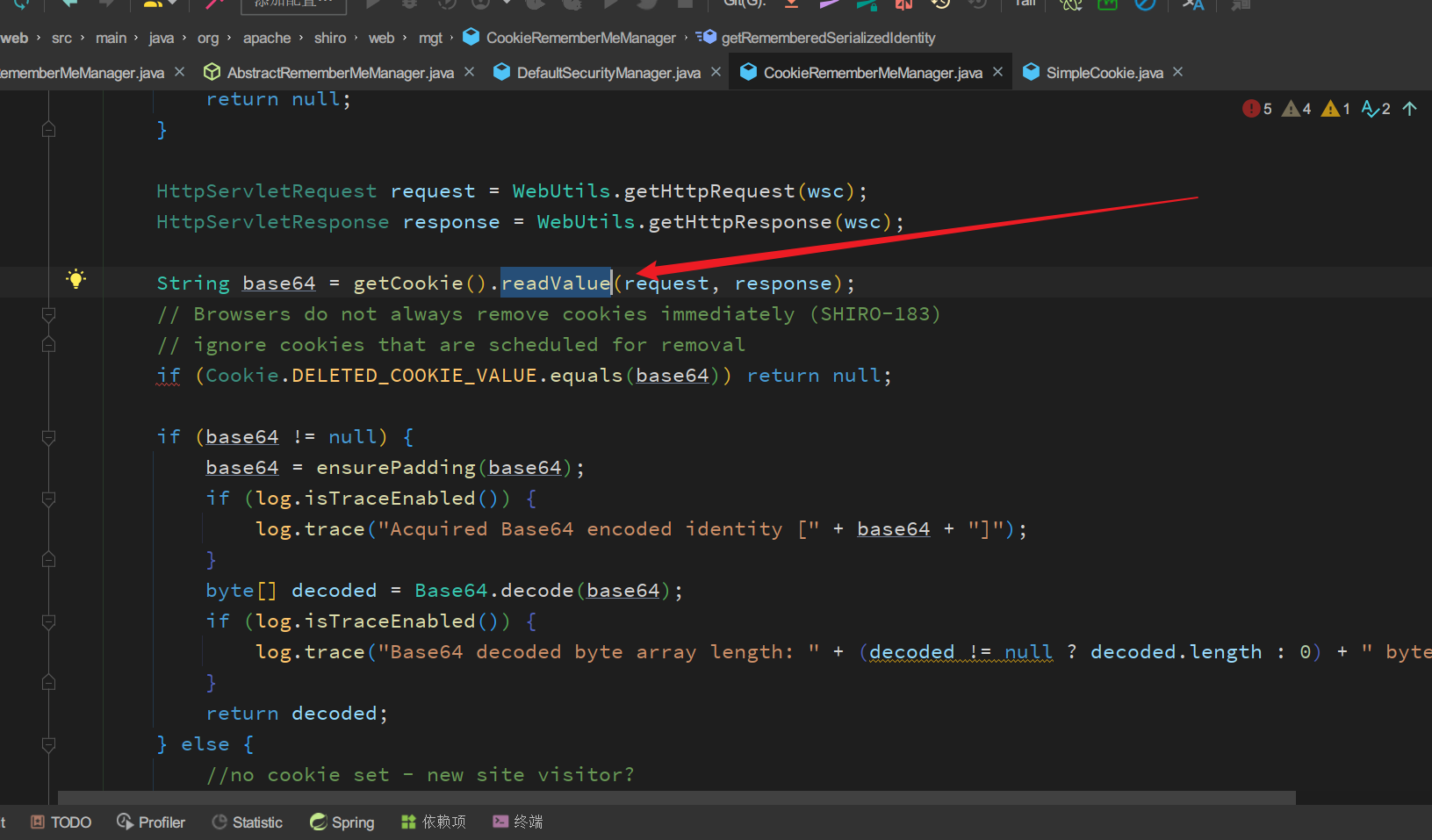This screenshot has height=840, width=1432.
Task: Click the lightbulb quick-fix icon in the gutter
Action: [x=76, y=279]
